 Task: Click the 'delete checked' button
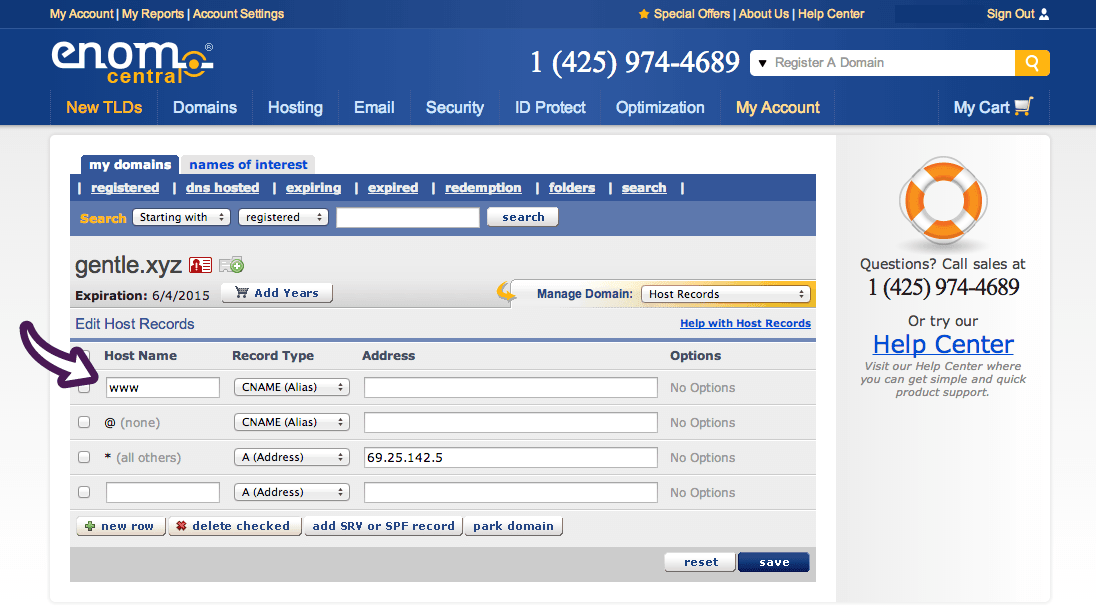pos(235,526)
